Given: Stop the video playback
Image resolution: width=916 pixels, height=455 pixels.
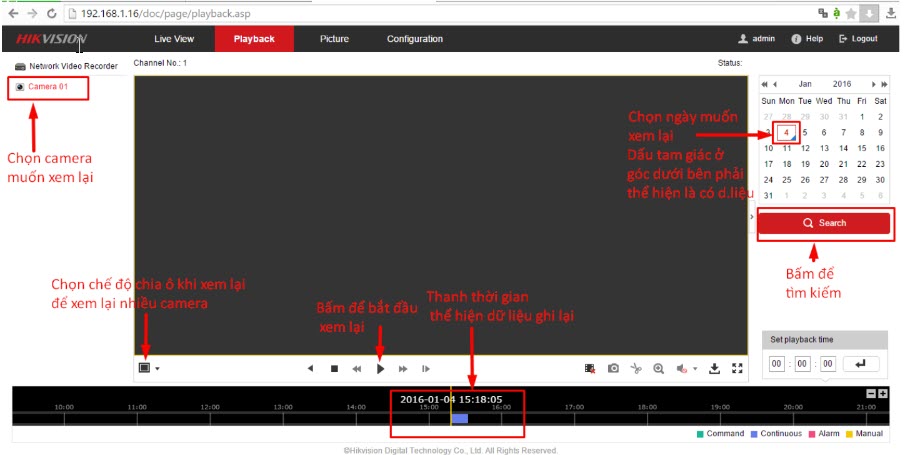Looking at the screenshot, I should pyautogui.click(x=334, y=369).
